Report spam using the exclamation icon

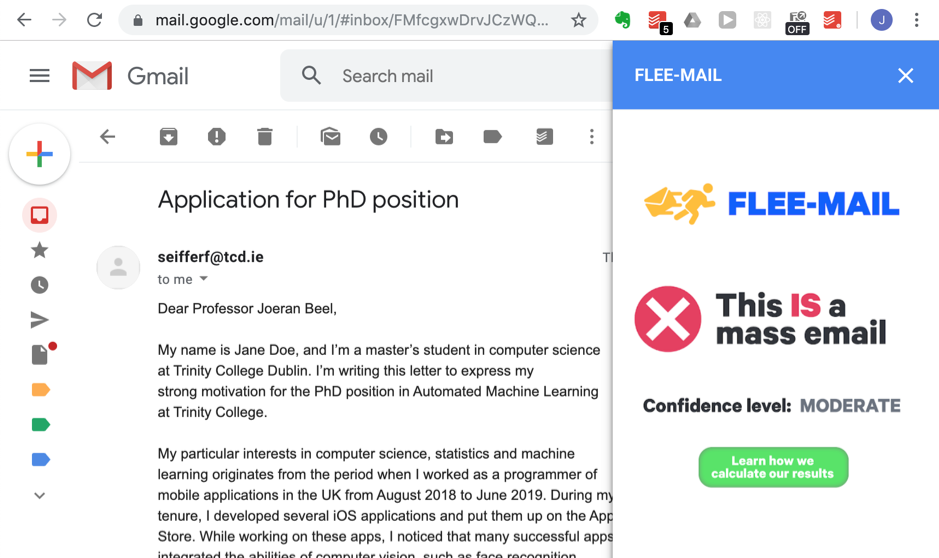pyautogui.click(x=217, y=137)
